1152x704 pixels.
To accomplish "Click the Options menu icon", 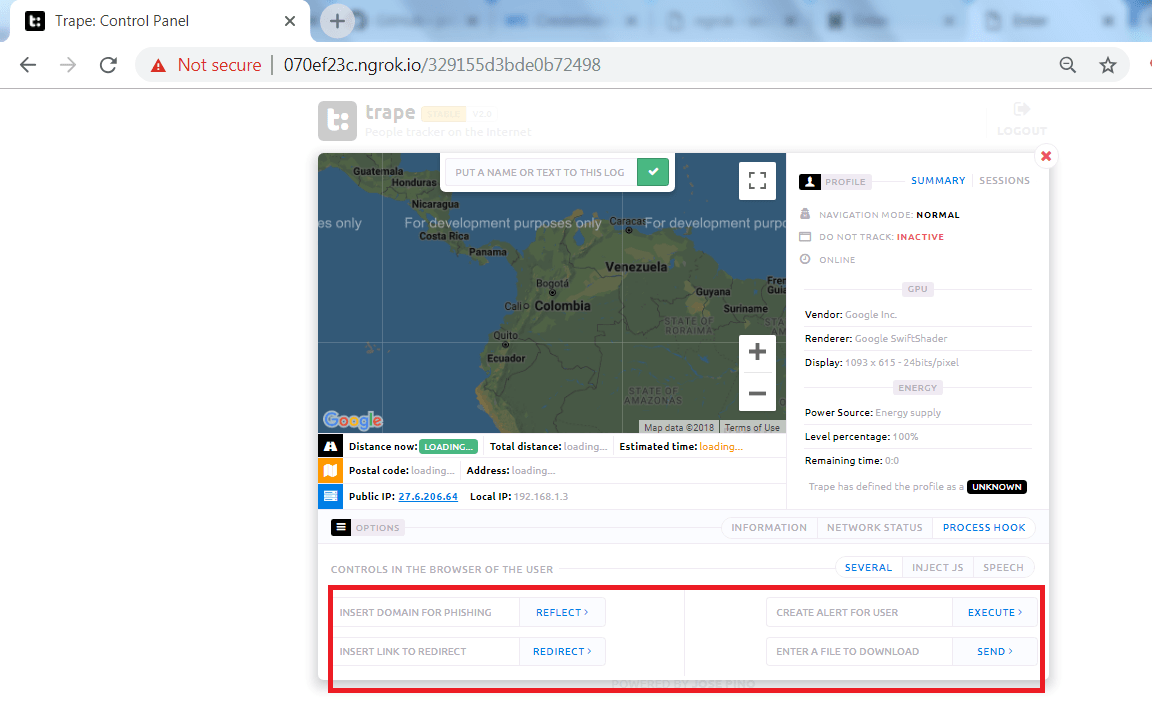I will pos(341,528).
